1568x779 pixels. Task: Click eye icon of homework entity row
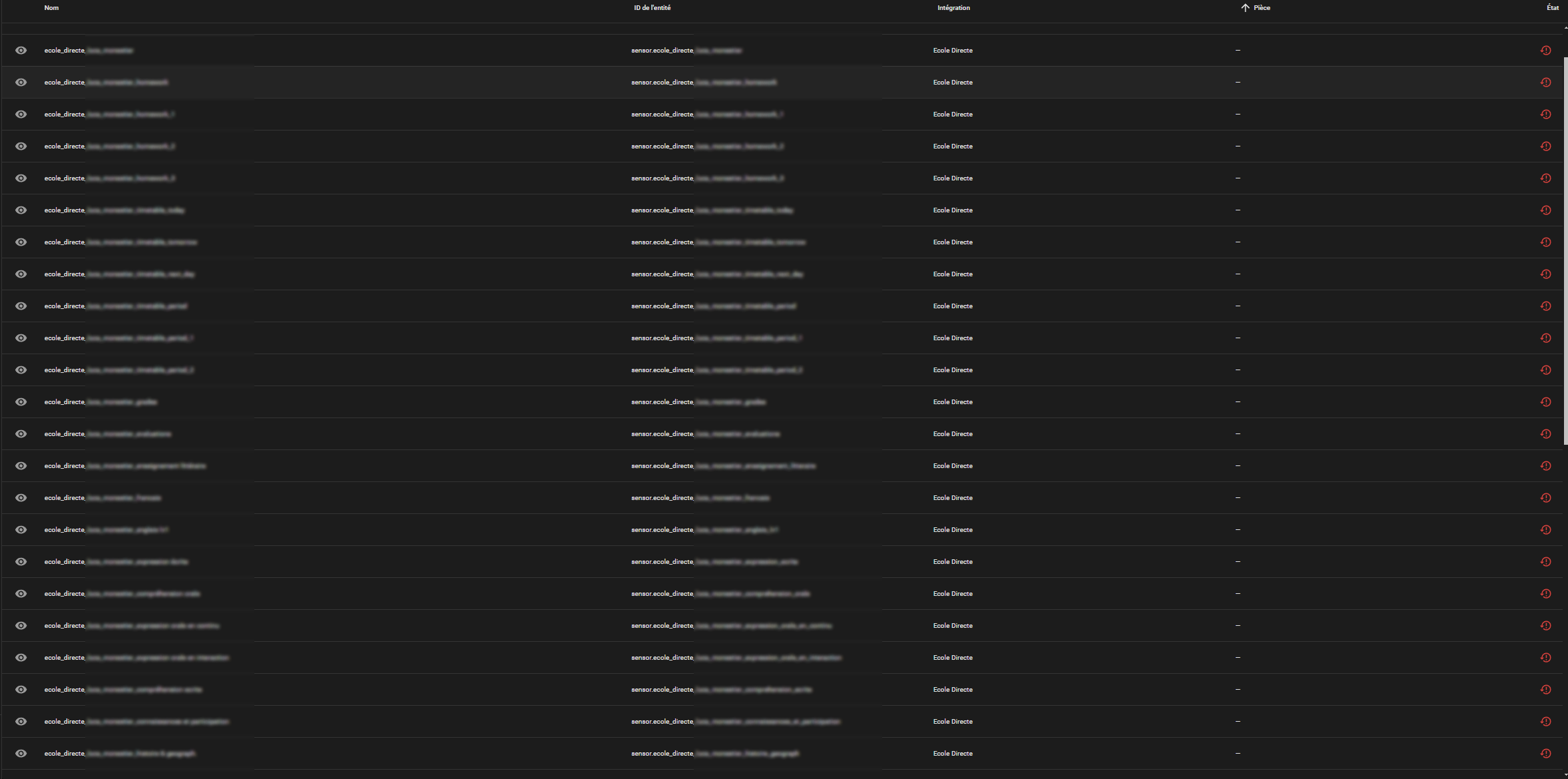tap(21, 83)
